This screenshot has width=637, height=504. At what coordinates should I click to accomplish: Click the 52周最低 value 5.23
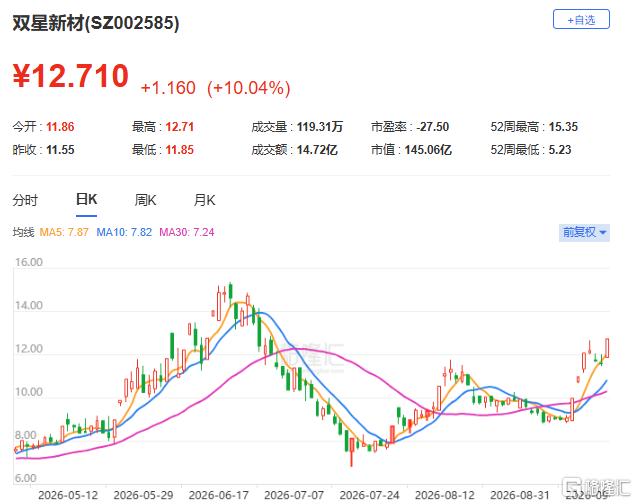pos(560,150)
